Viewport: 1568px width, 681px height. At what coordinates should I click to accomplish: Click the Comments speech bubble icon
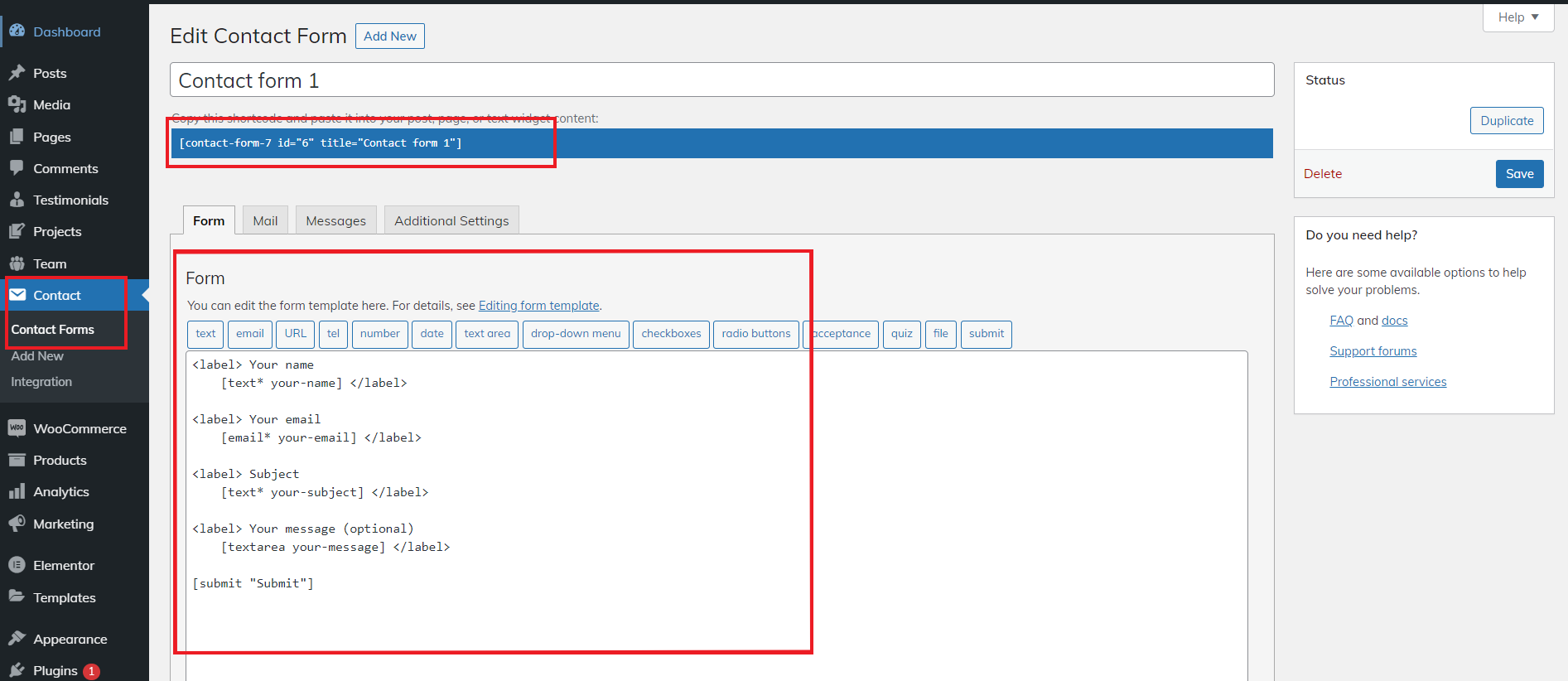click(x=17, y=168)
